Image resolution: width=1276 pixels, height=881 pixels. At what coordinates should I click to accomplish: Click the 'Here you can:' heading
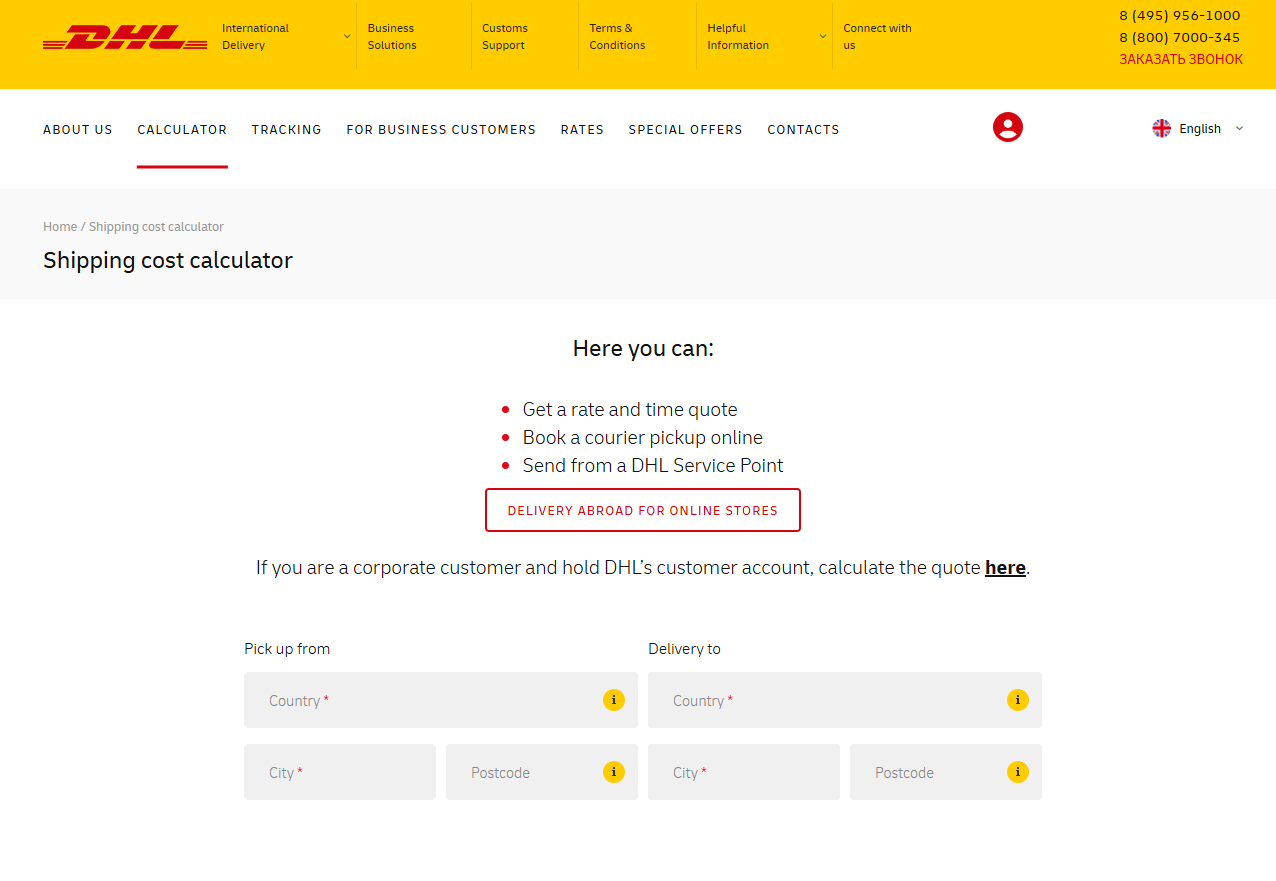tap(643, 348)
